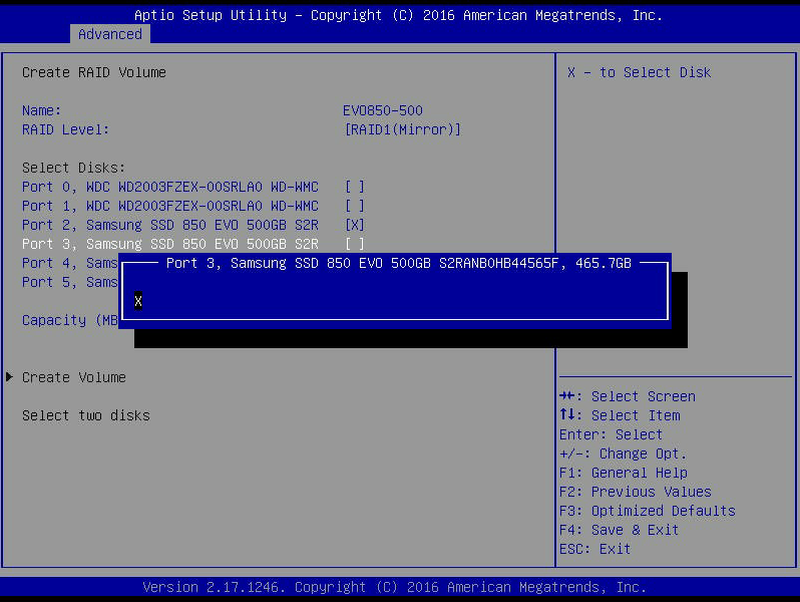Click the Select Screen key hint
Image resolution: width=800 pixels, height=602 pixels.
(x=628, y=396)
